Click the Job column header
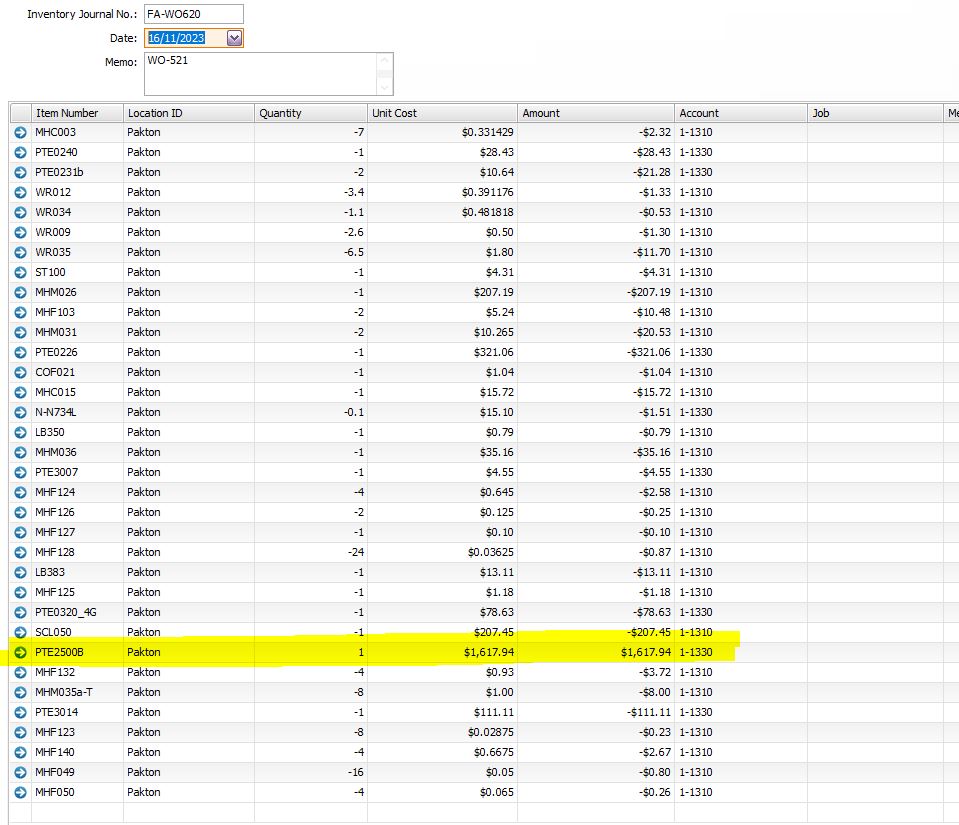The width and height of the screenshot is (959, 825). (x=875, y=113)
